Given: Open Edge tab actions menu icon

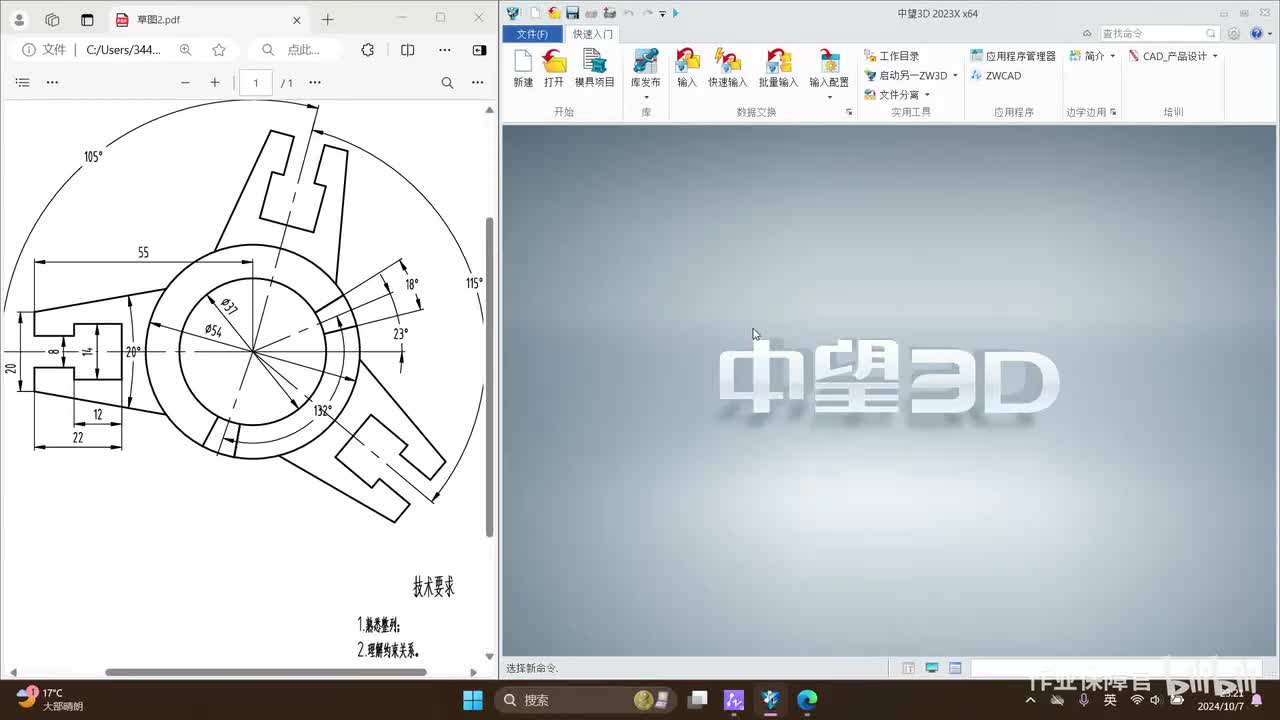Looking at the screenshot, I should tap(87, 19).
